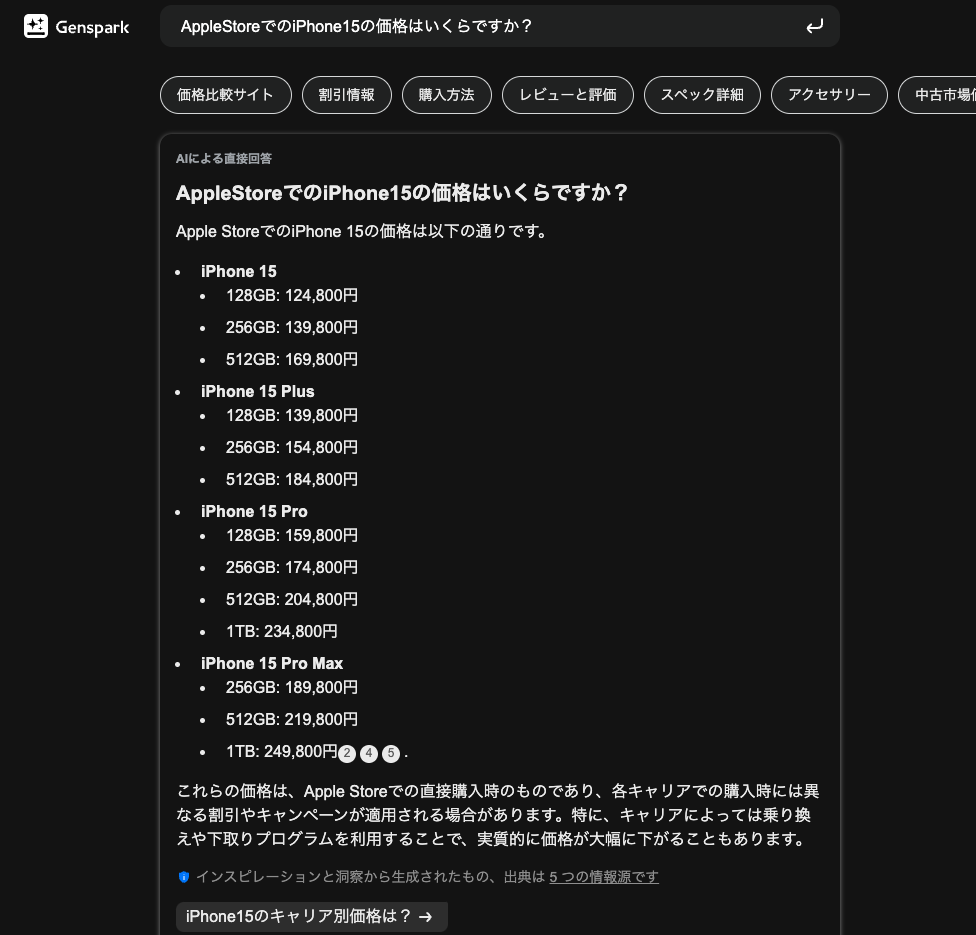
Task: Submit the query via the enter arrow icon
Action: pyautogui.click(x=815, y=26)
